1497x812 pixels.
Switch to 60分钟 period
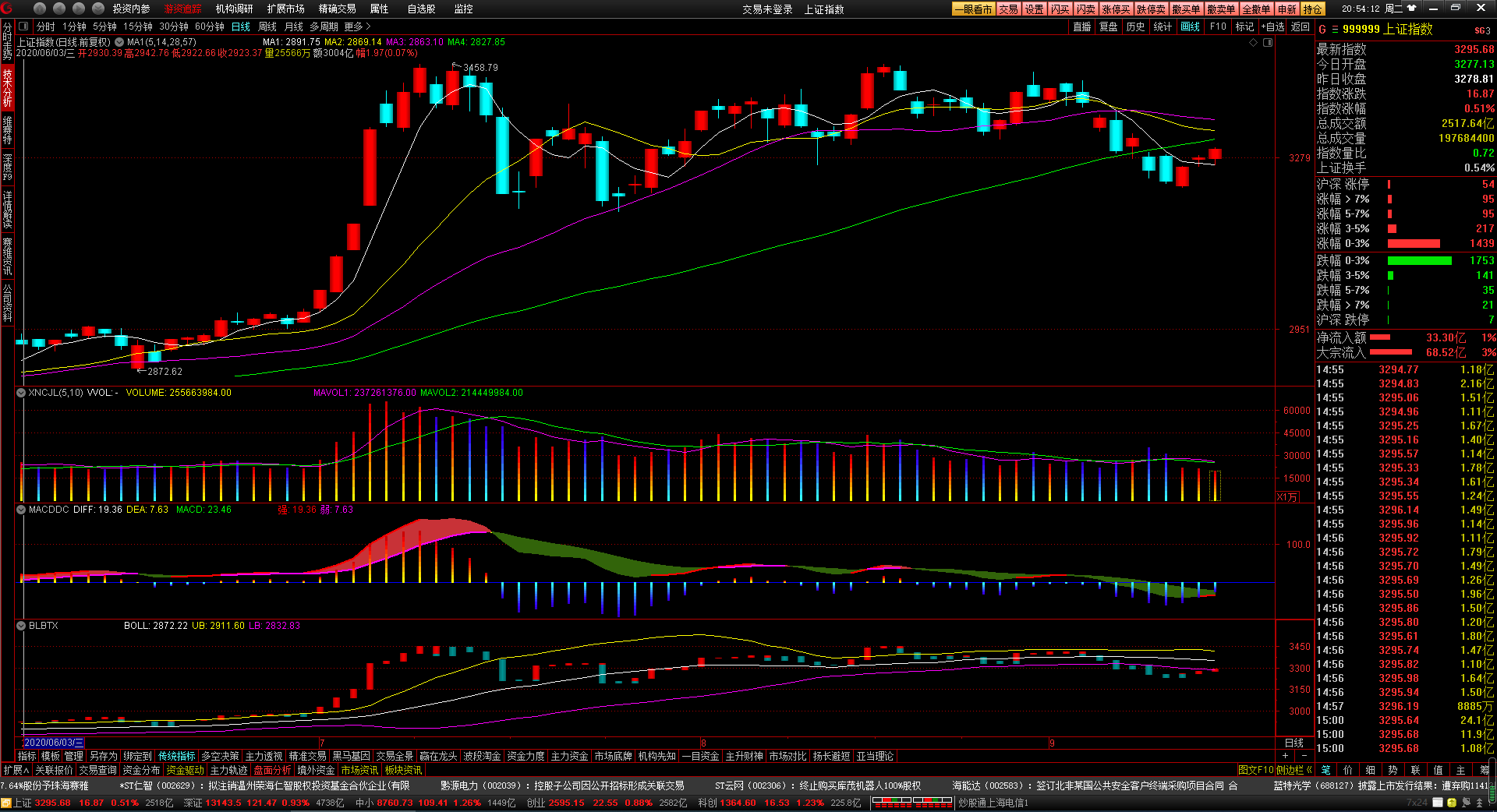click(x=210, y=26)
